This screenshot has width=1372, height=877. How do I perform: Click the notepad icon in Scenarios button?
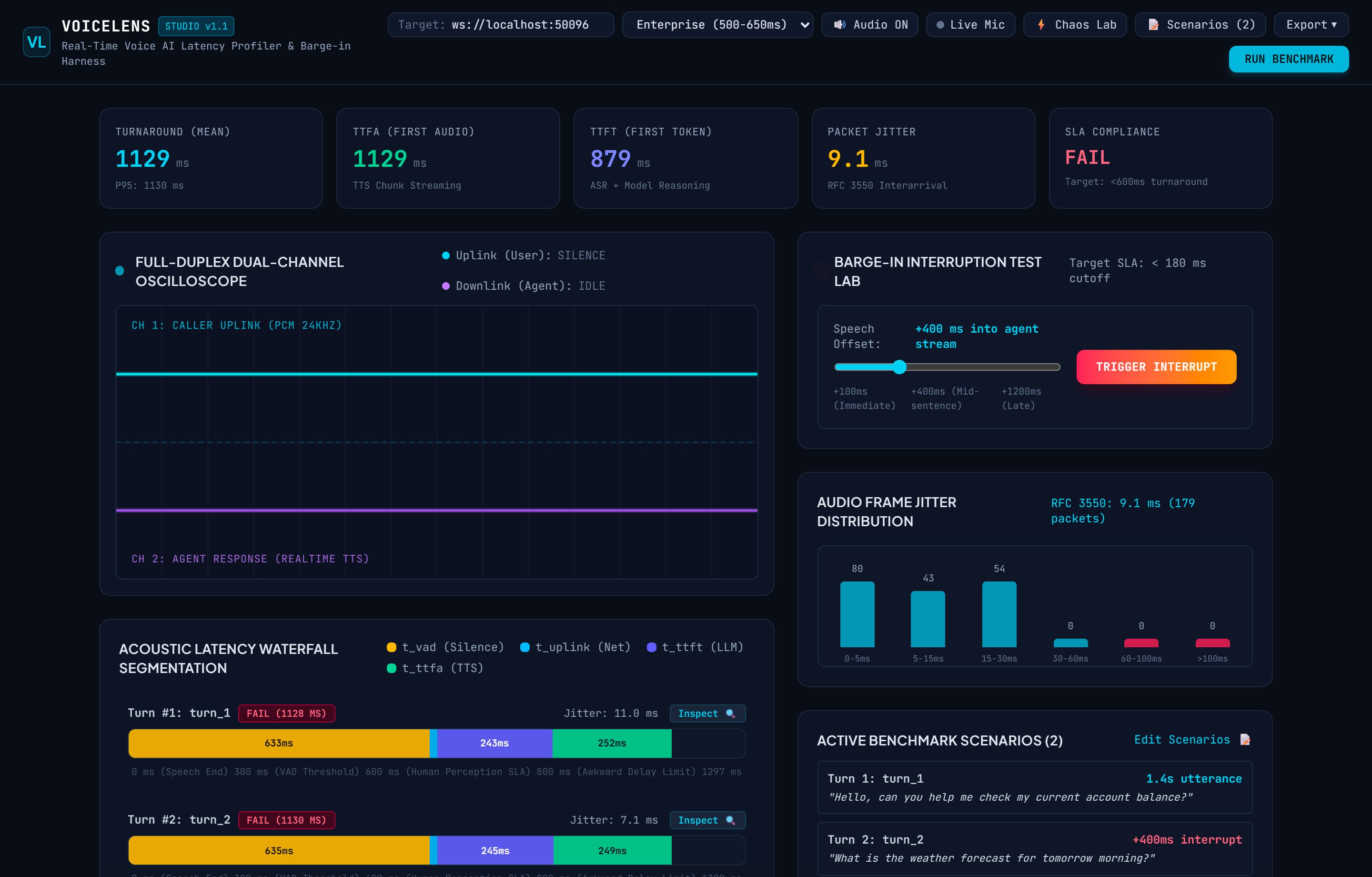tap(1153, 24)
